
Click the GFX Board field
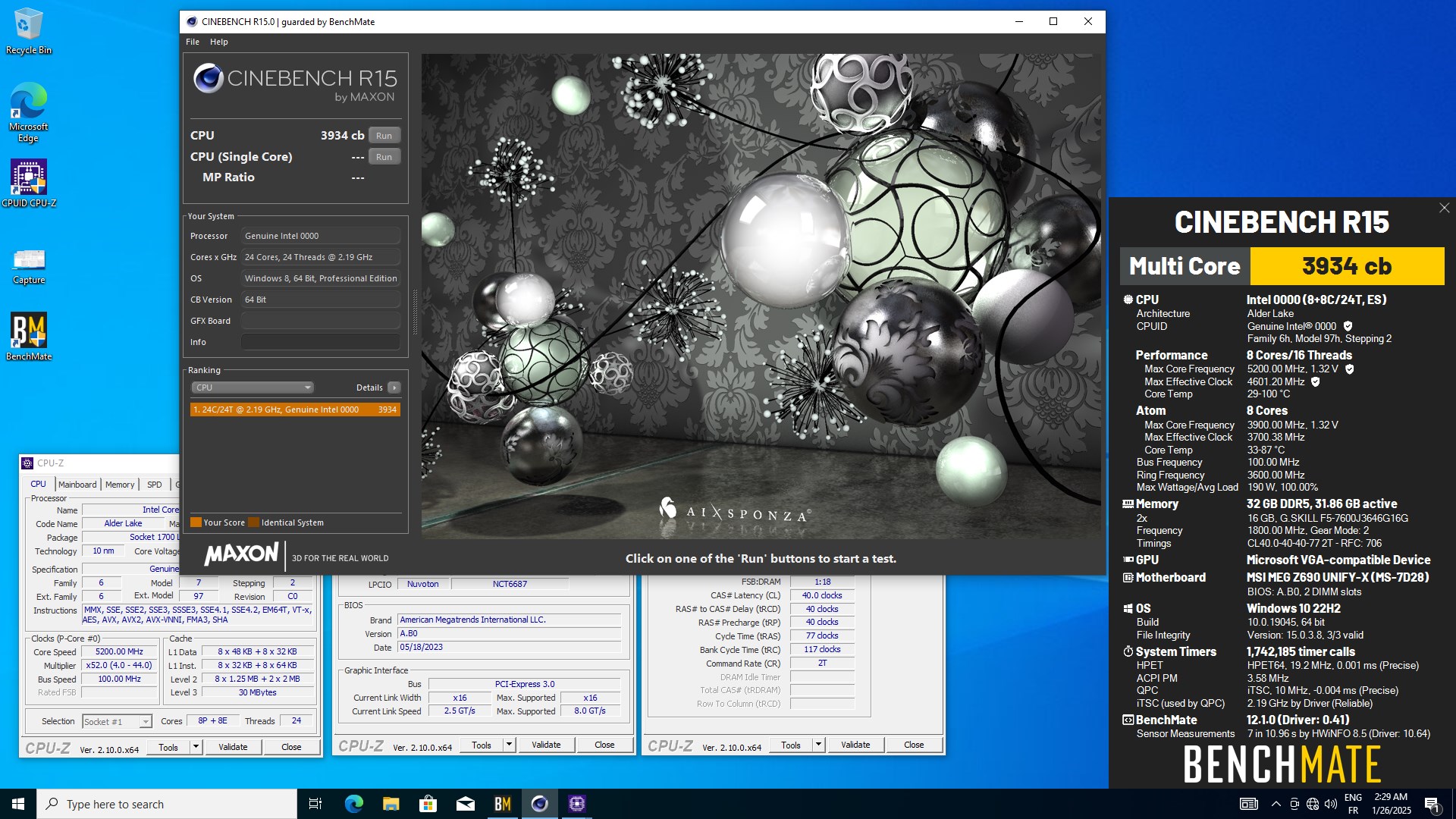point(320,321)
